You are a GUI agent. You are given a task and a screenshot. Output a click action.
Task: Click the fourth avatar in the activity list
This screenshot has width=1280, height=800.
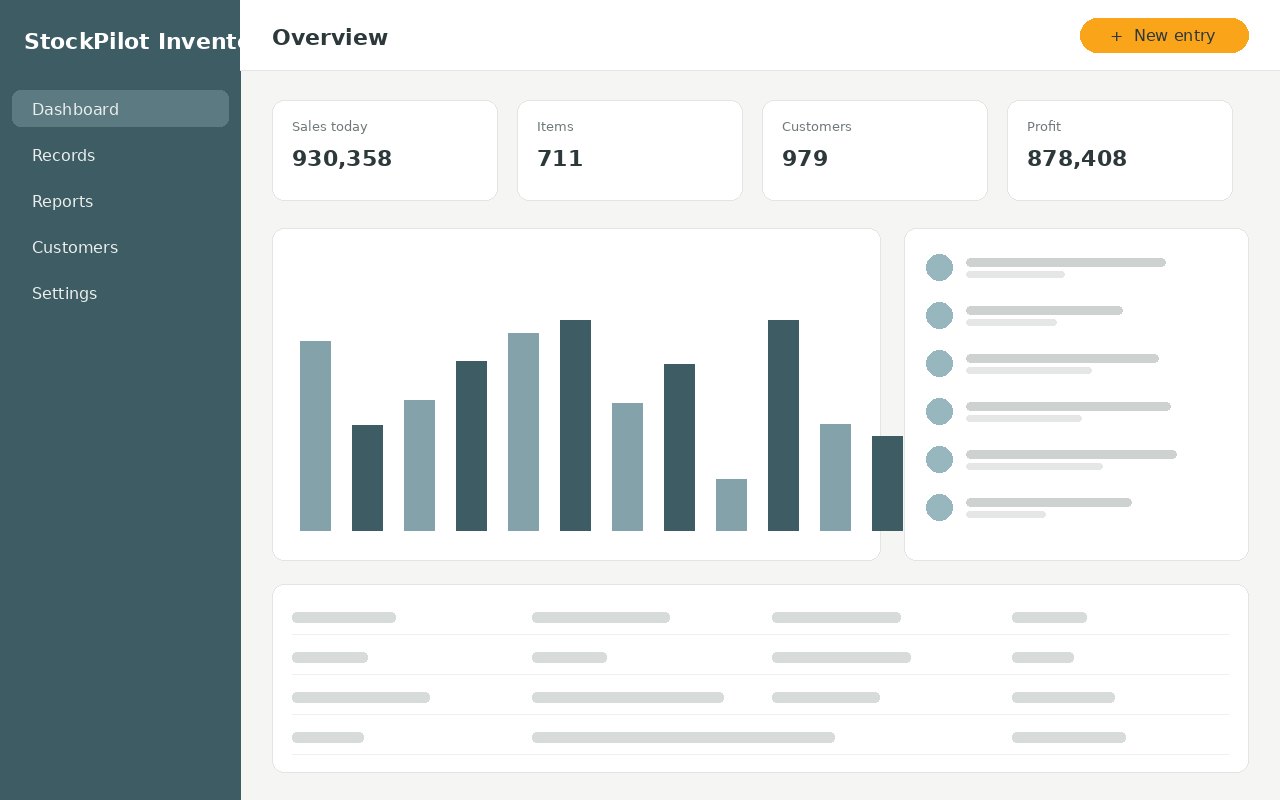939,411
